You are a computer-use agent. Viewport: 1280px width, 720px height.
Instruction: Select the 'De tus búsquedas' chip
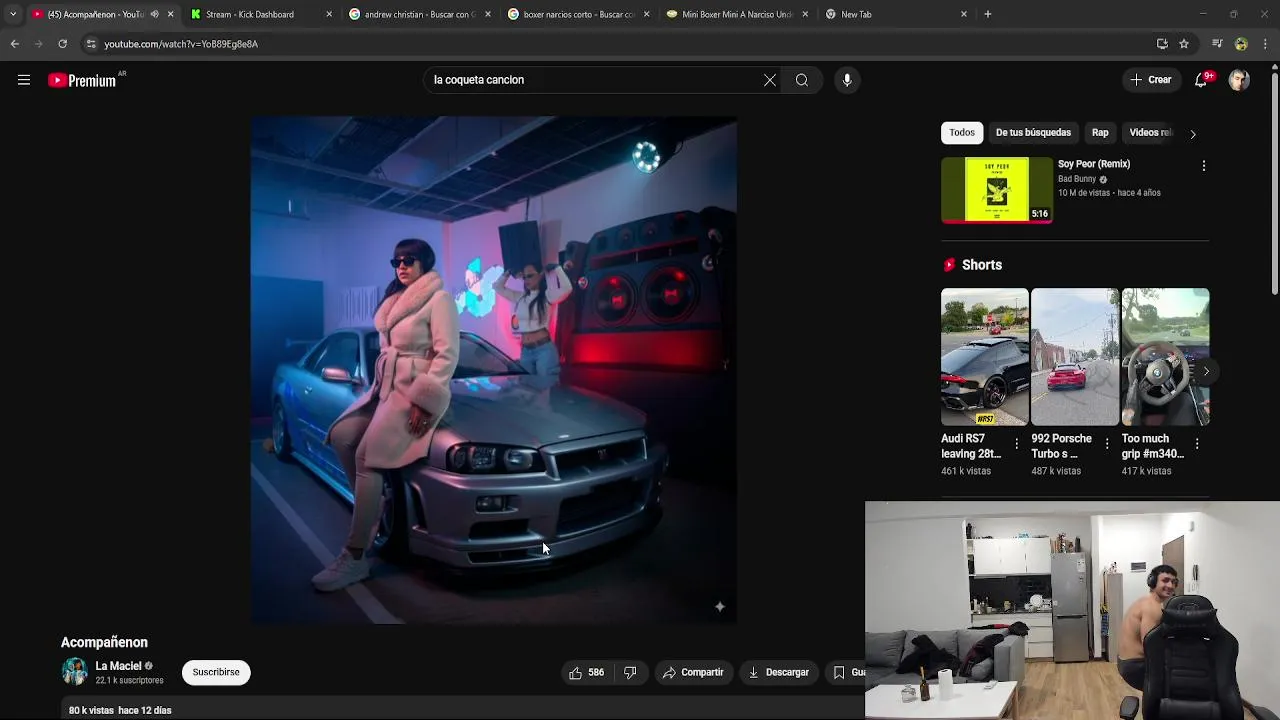click(x=1033, y=133)
